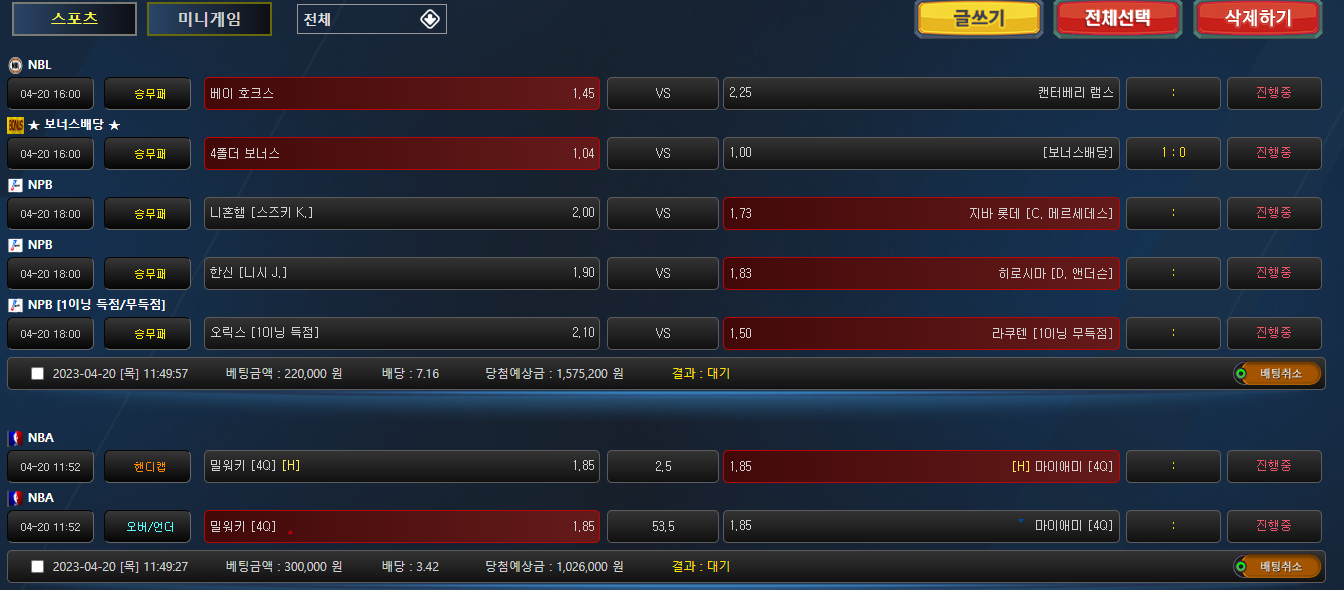1344x590 pixels.
Task: Click the second NBA logo icon
Action: [15, 497]
